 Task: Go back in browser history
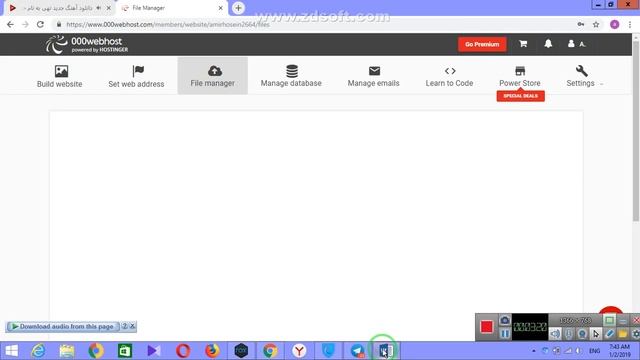10,24
